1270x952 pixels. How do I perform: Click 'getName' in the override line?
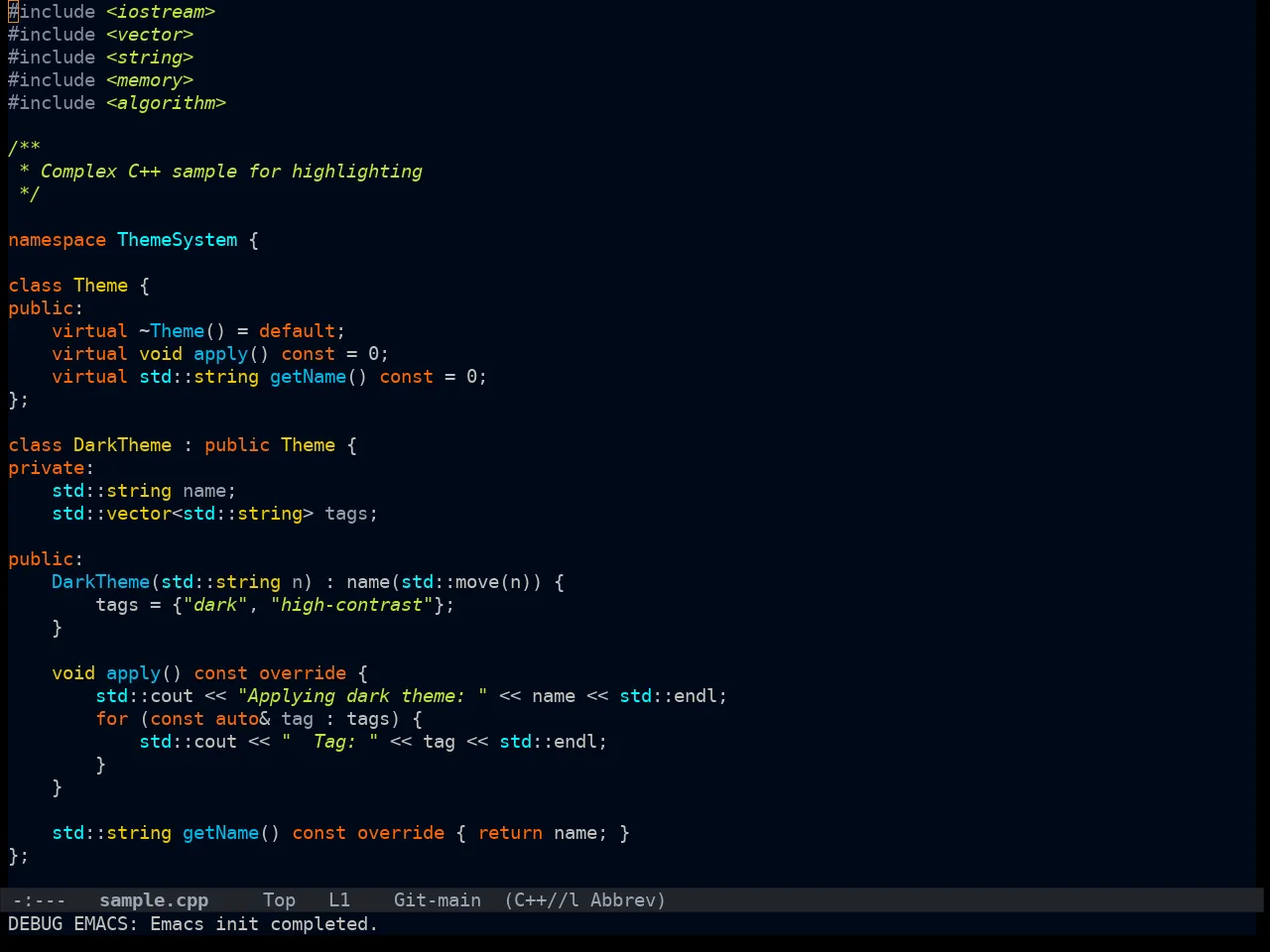(220, 833)
